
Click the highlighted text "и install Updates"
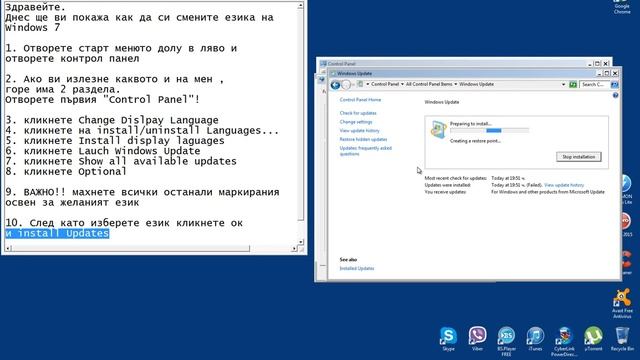pos(57,233)
